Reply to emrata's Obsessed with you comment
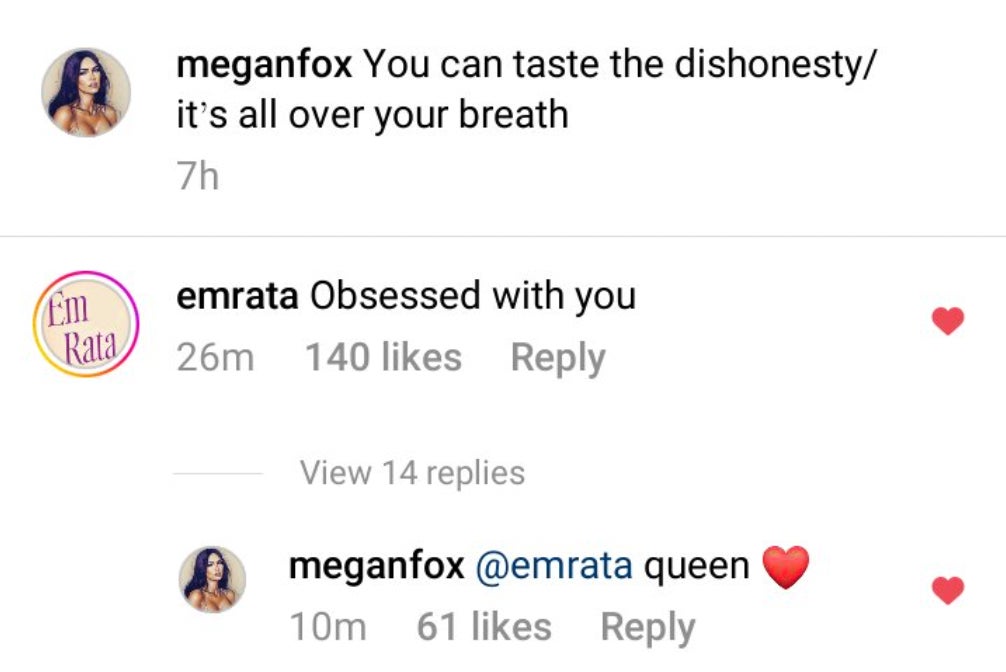 coord(558,358)
